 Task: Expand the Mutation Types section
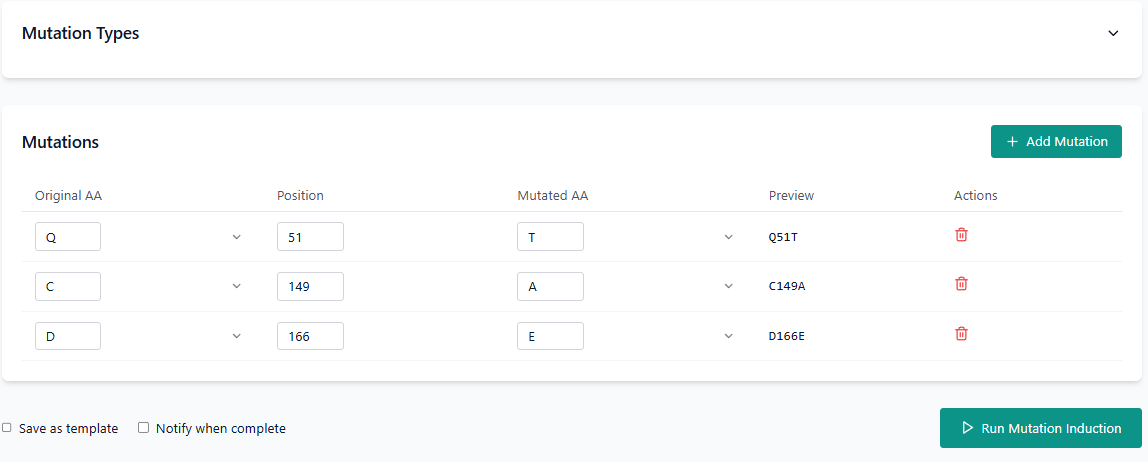click(x=1113, y=33)
